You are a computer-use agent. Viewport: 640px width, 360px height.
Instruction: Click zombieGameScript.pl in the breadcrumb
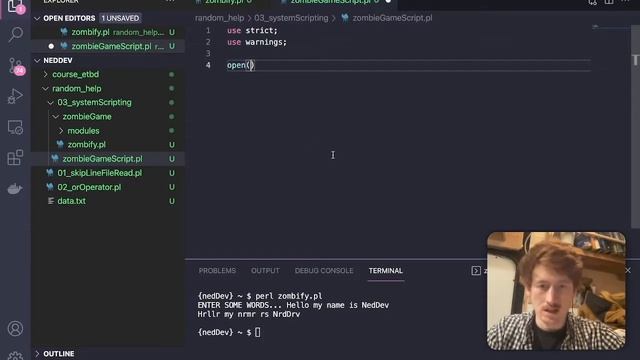[392, 18]
